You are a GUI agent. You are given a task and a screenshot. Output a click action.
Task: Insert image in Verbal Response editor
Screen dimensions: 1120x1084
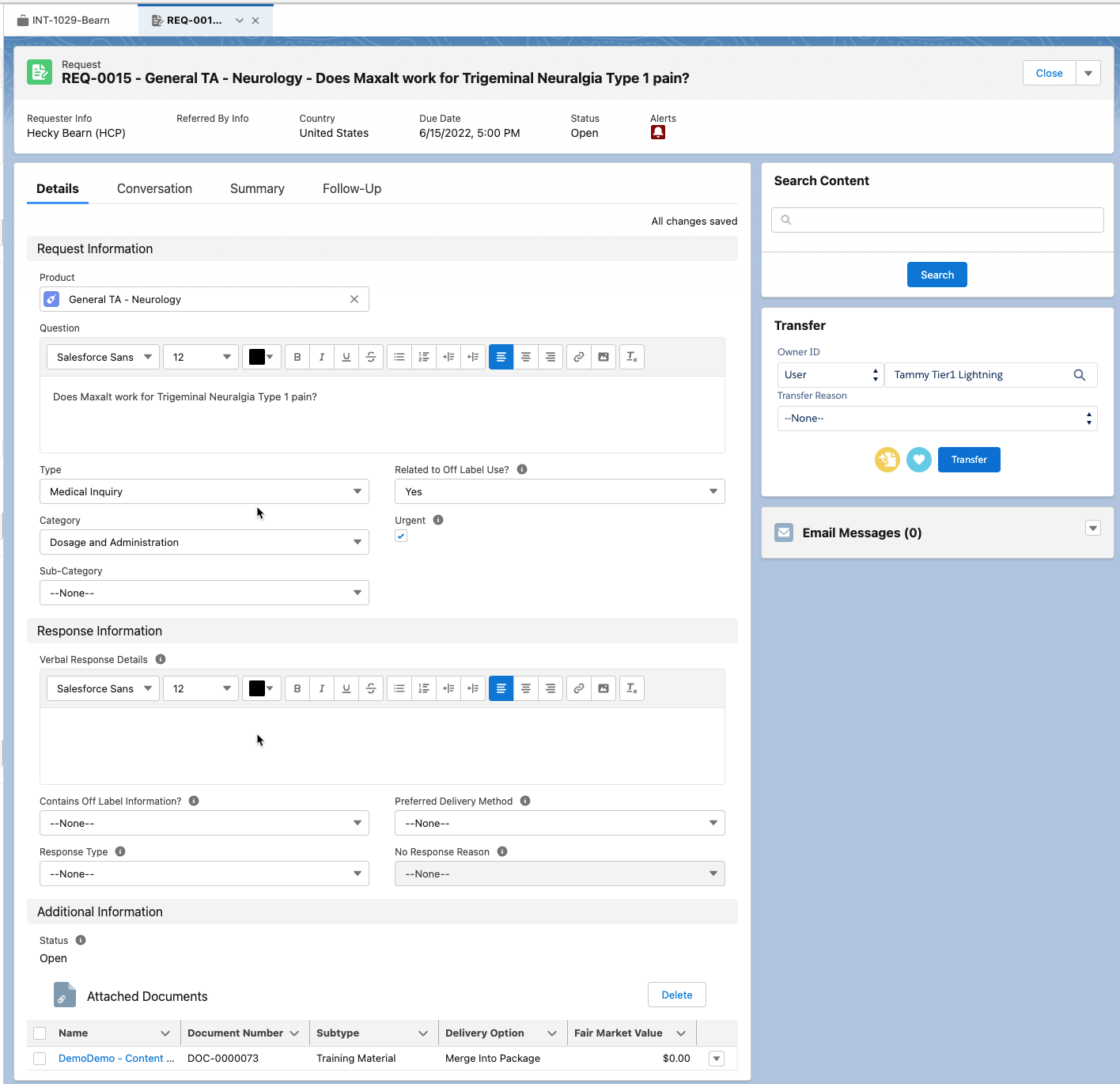click(x=604, y=688)
